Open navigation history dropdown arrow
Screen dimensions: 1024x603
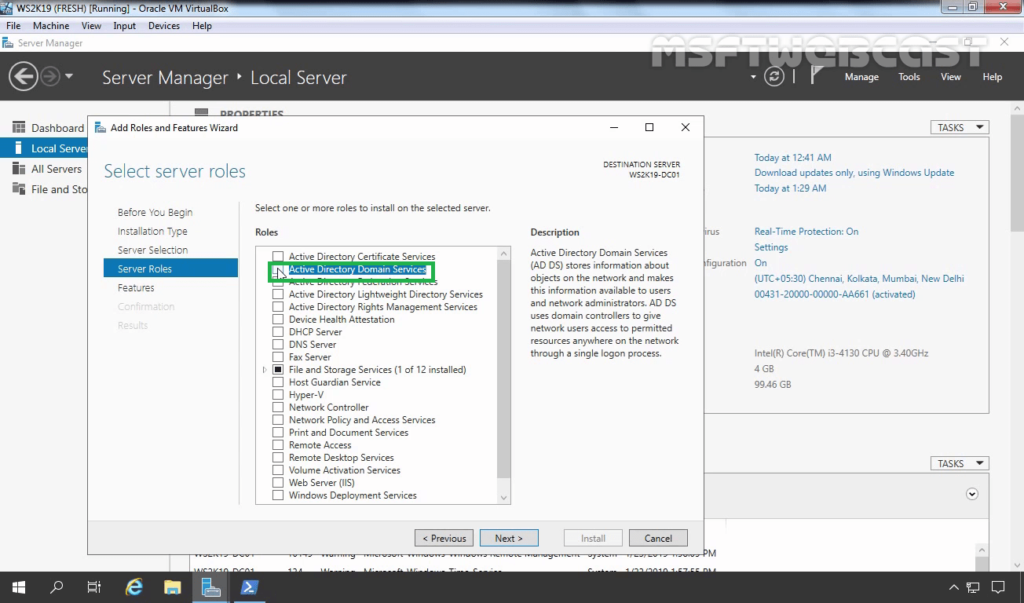(x=69, y=76)
